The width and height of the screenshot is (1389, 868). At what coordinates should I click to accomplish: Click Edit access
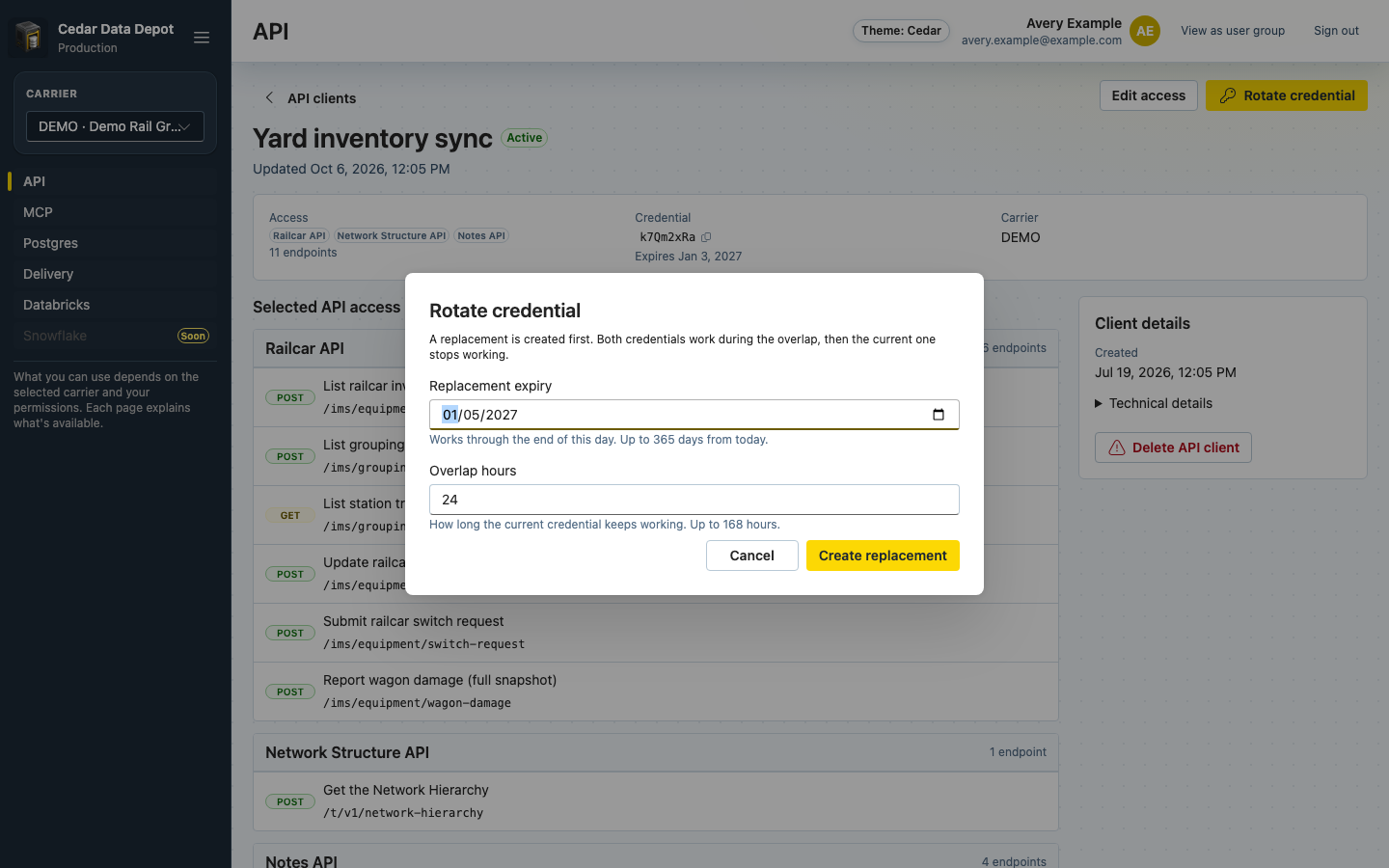[1149, 95]
